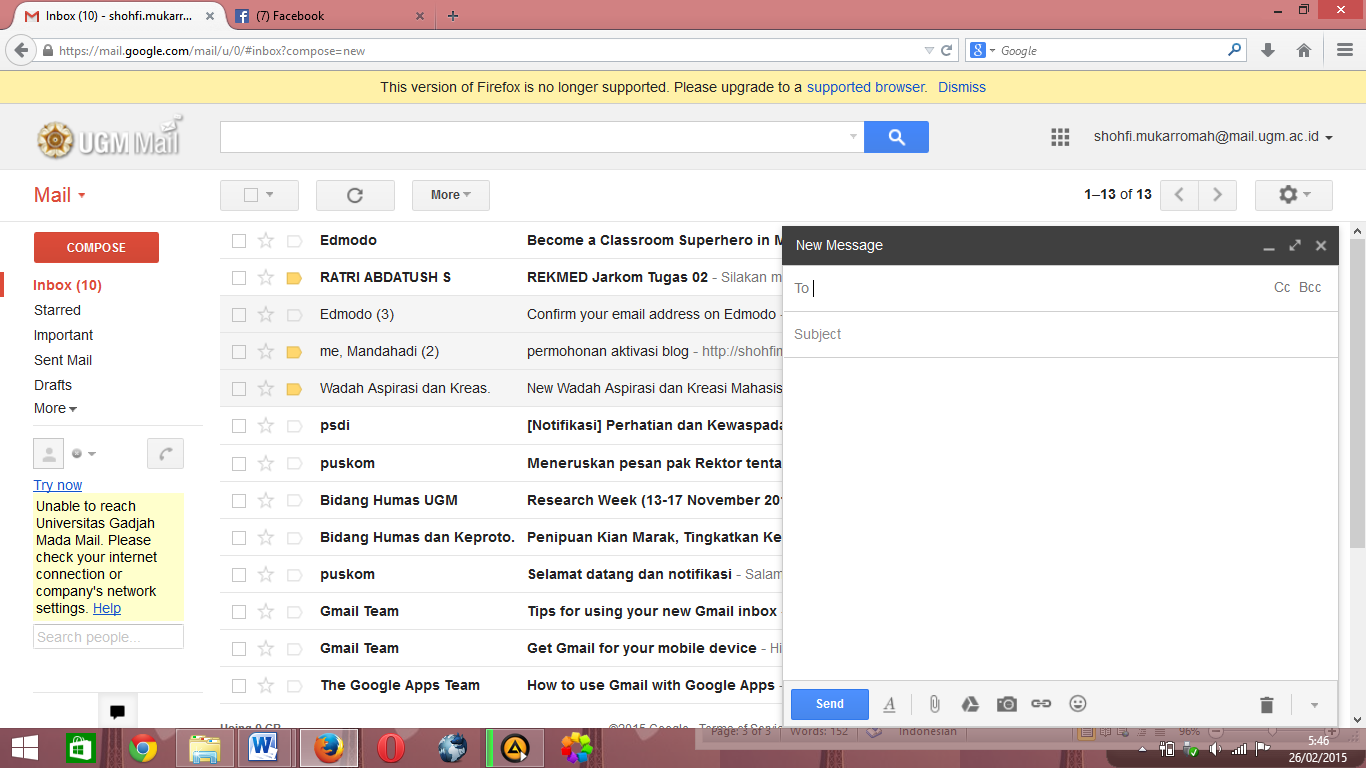This screenshot has width=1366, height=768.
Task: Open Microsoft Word from the taskbar
Action: click(265, 747)
